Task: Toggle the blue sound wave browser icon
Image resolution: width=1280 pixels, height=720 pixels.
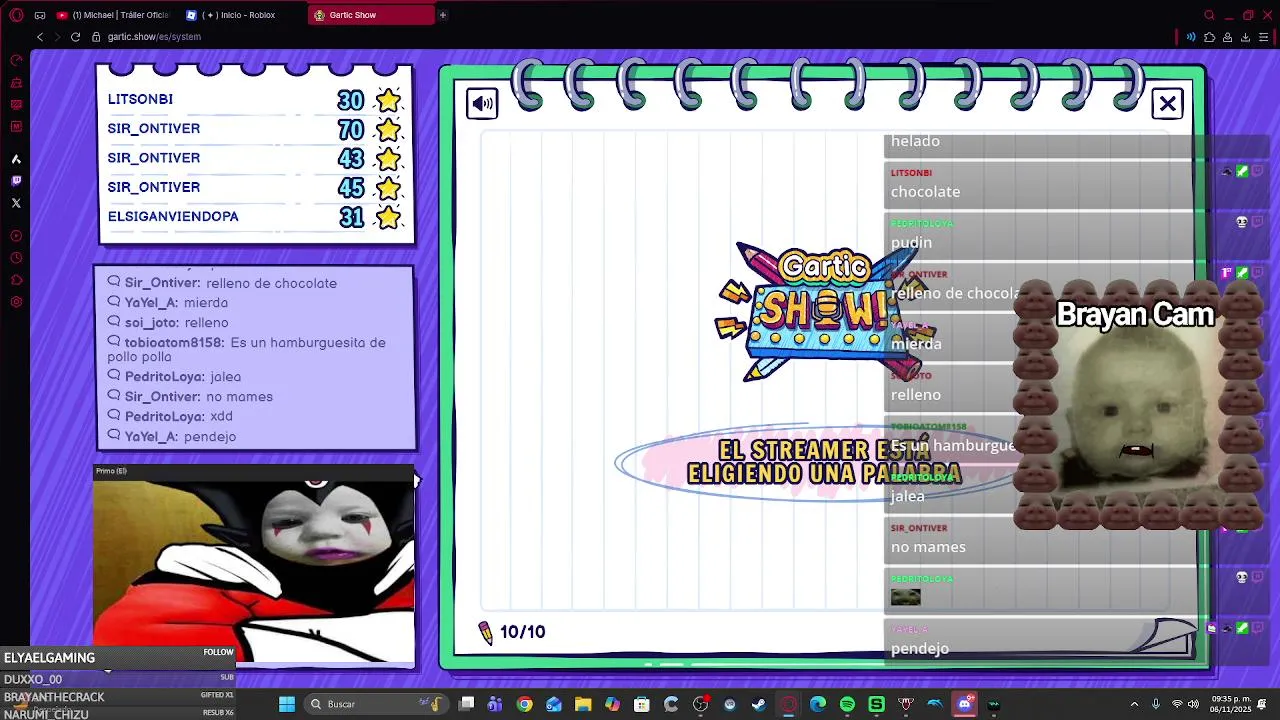Action: click(x=1191, y=37)
